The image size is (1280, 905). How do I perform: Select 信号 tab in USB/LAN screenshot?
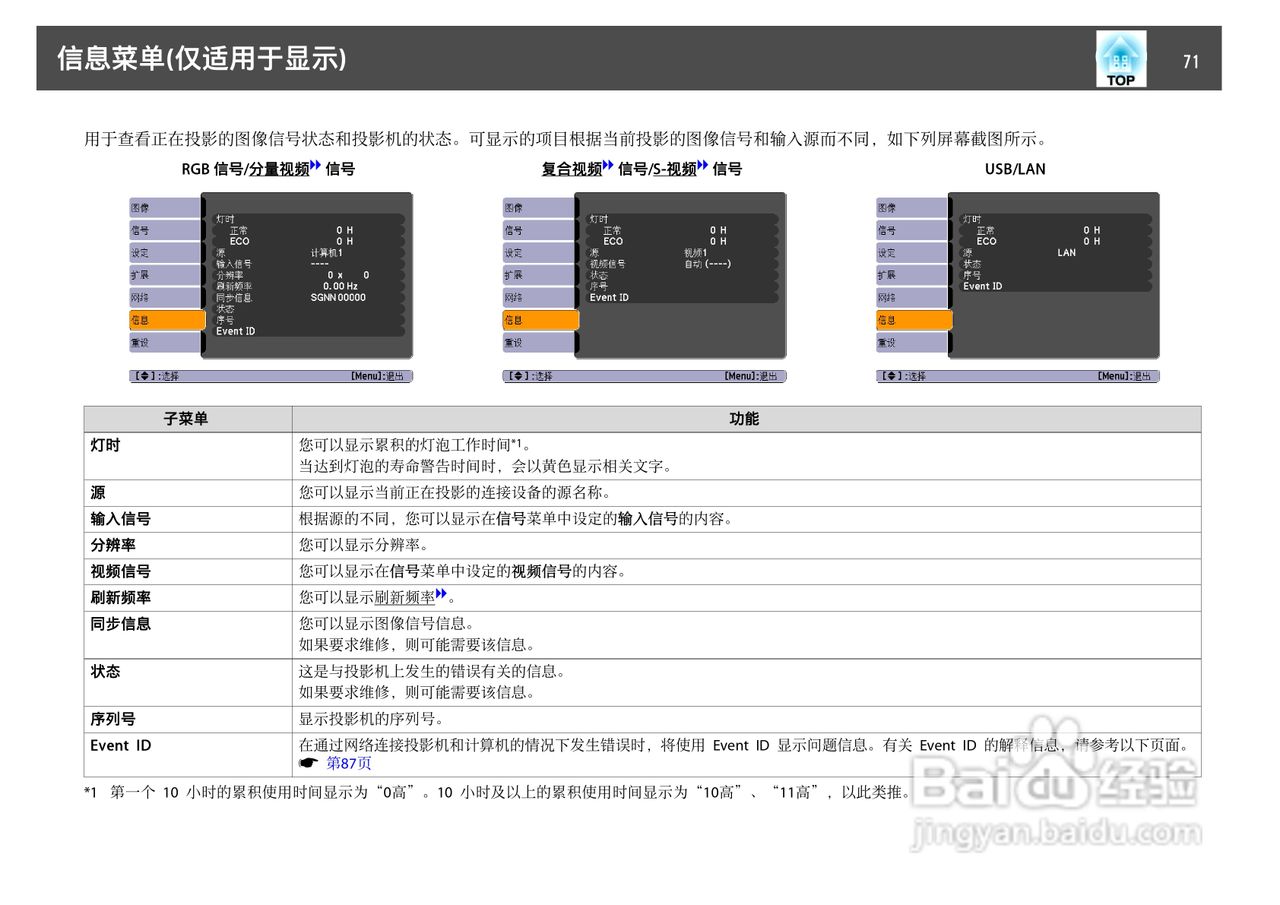[914, 230]
